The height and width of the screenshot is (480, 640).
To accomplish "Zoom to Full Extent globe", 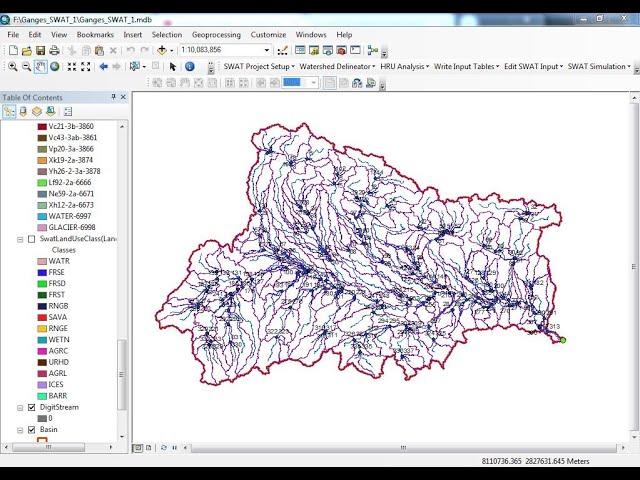I will (x=54, y=67).
